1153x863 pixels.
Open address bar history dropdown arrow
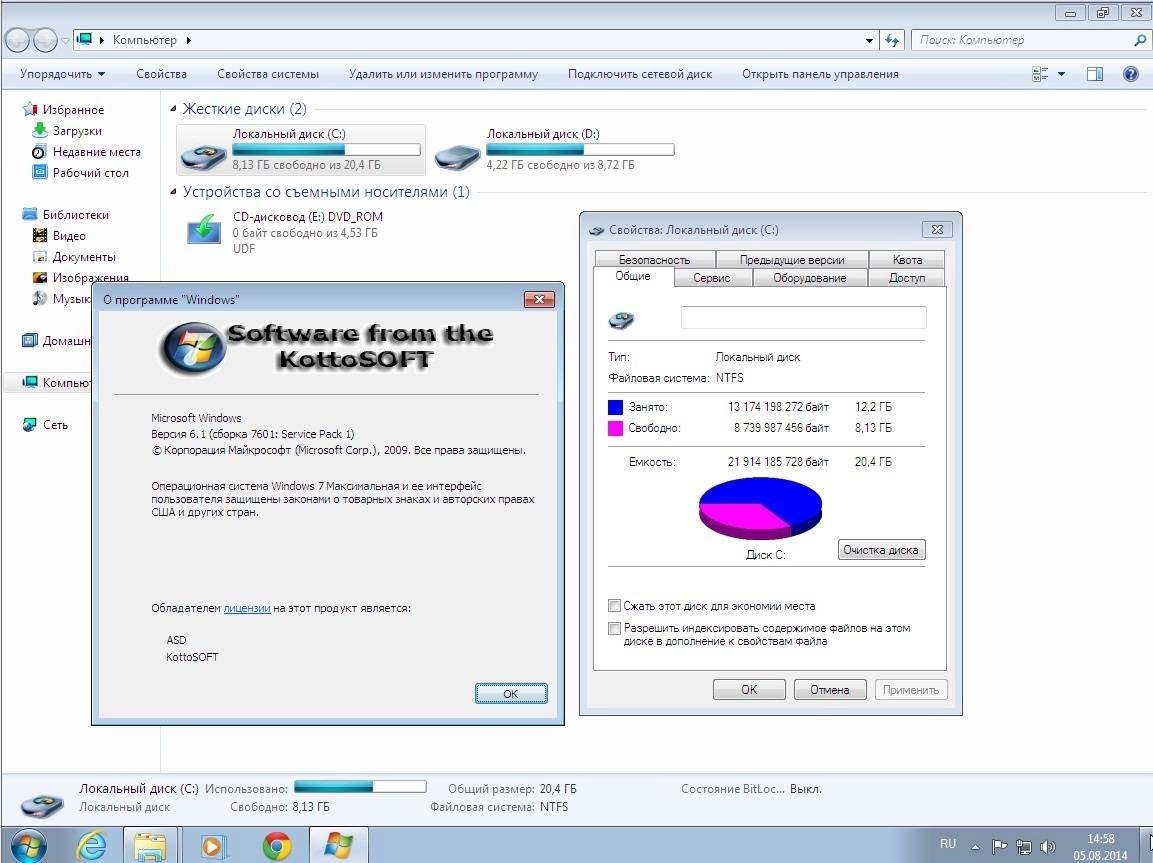point(870,40)
